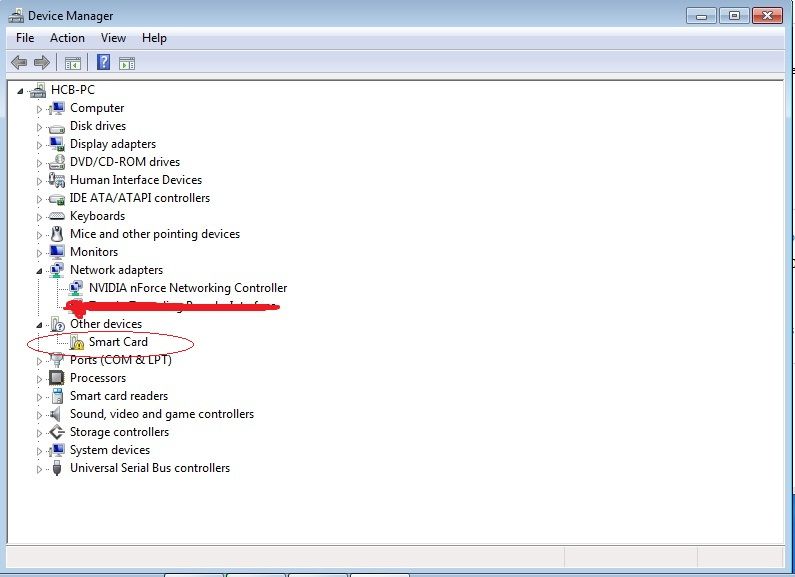Viewport: 795px width, 577px height.
Task: Click the HCB-PC computer root icon
Action: tap(38, 90)
